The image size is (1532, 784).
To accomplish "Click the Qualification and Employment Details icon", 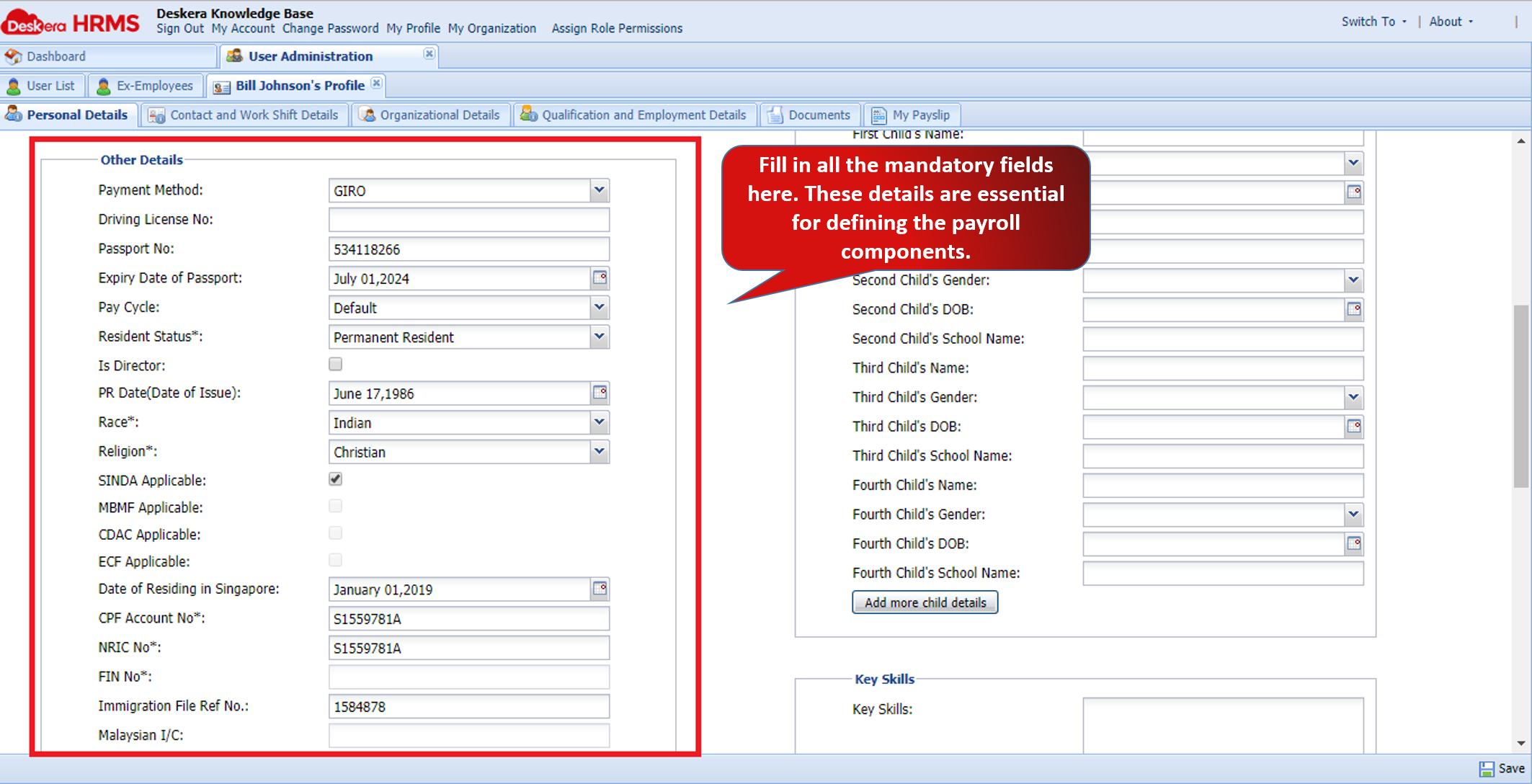I will coord(529,115).
